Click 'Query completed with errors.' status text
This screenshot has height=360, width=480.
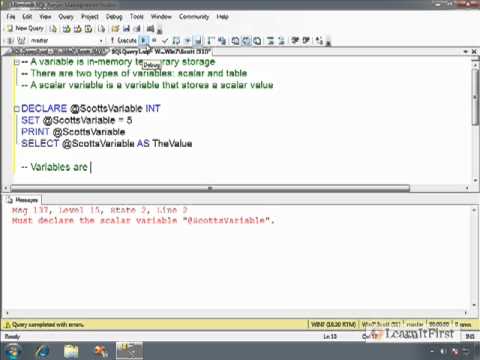(47, 324)
